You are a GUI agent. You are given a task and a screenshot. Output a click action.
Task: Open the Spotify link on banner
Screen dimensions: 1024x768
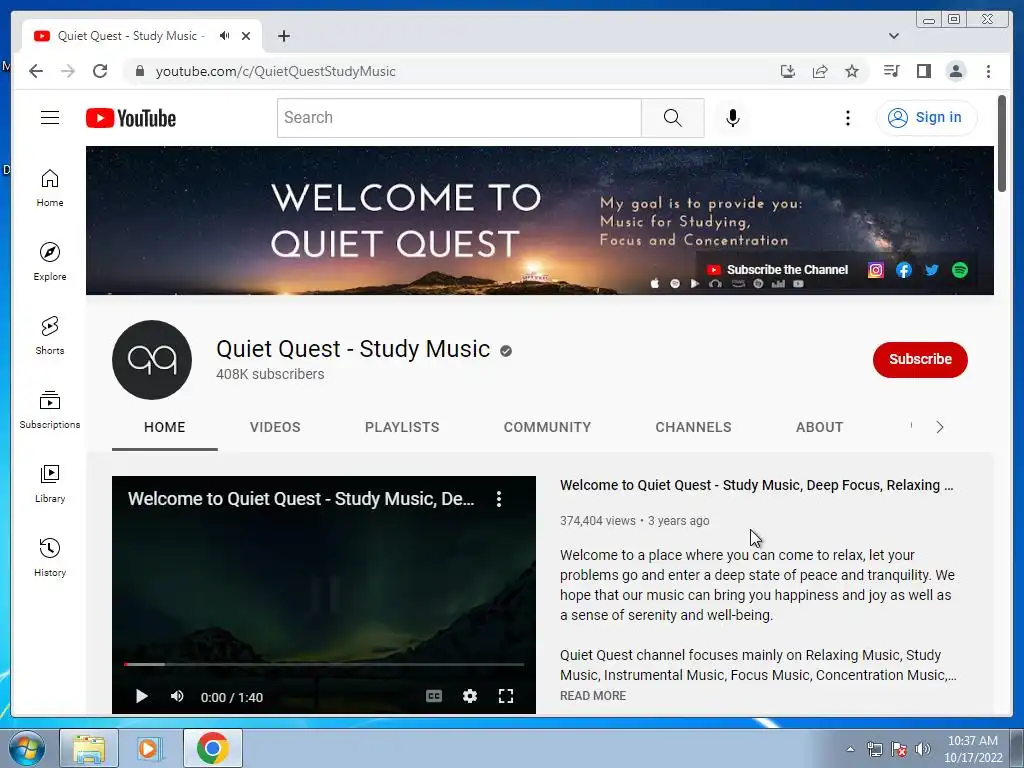tap(960, 270)
